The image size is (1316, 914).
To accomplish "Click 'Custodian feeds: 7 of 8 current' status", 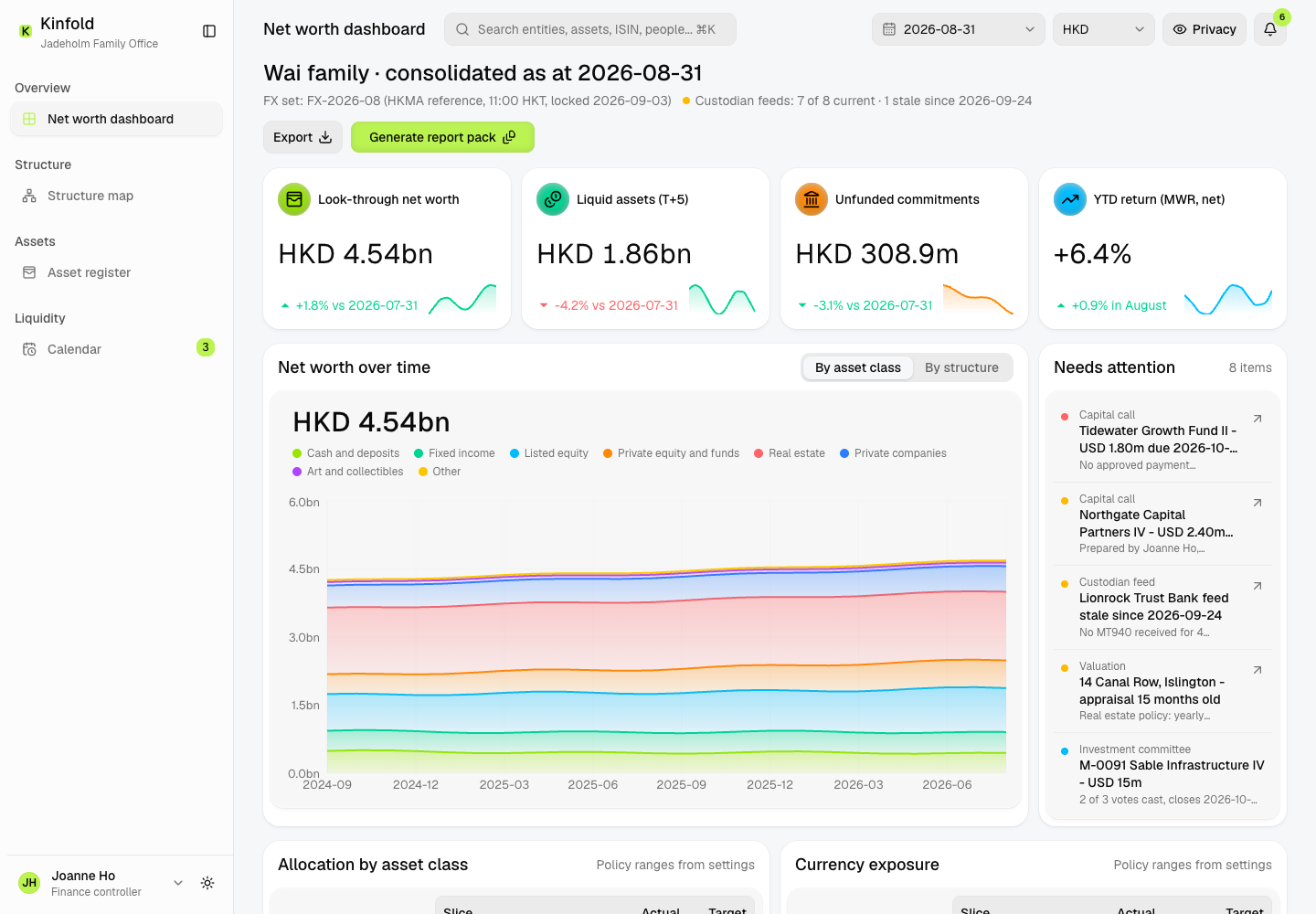I will click(x=785, y=101).
